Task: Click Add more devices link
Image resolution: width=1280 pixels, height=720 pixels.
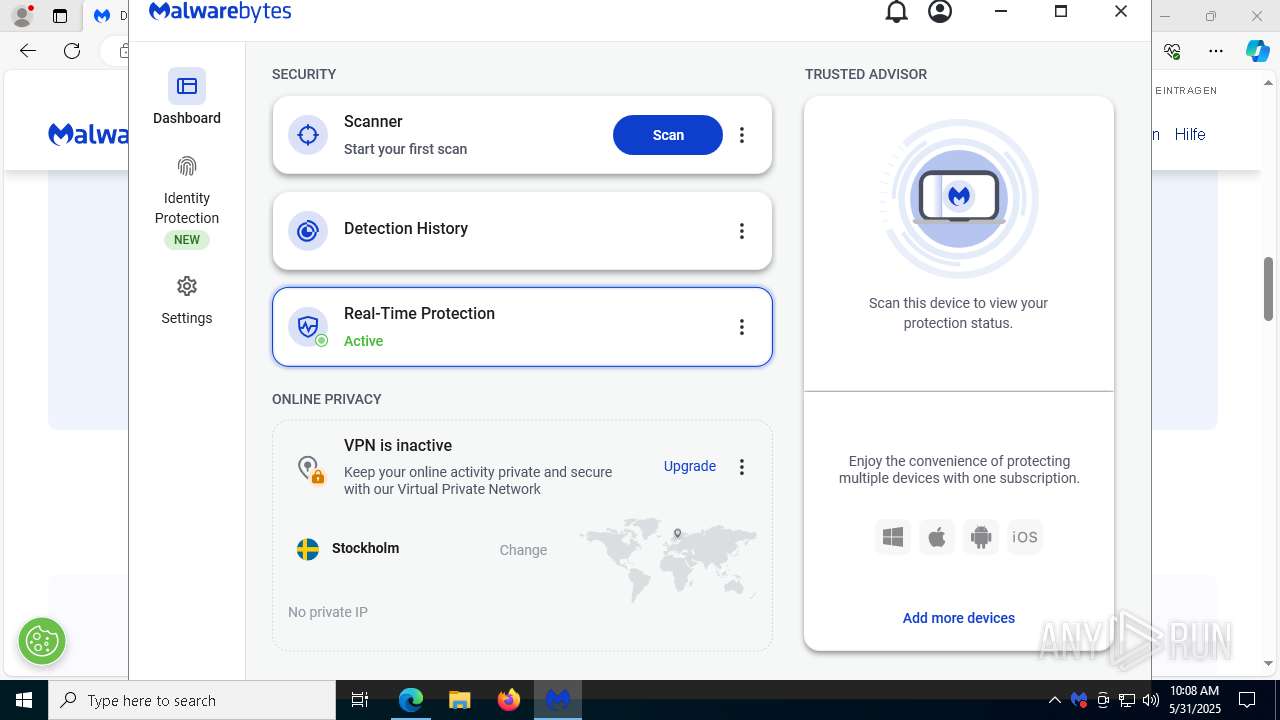Action: click(x=959, y=618)
